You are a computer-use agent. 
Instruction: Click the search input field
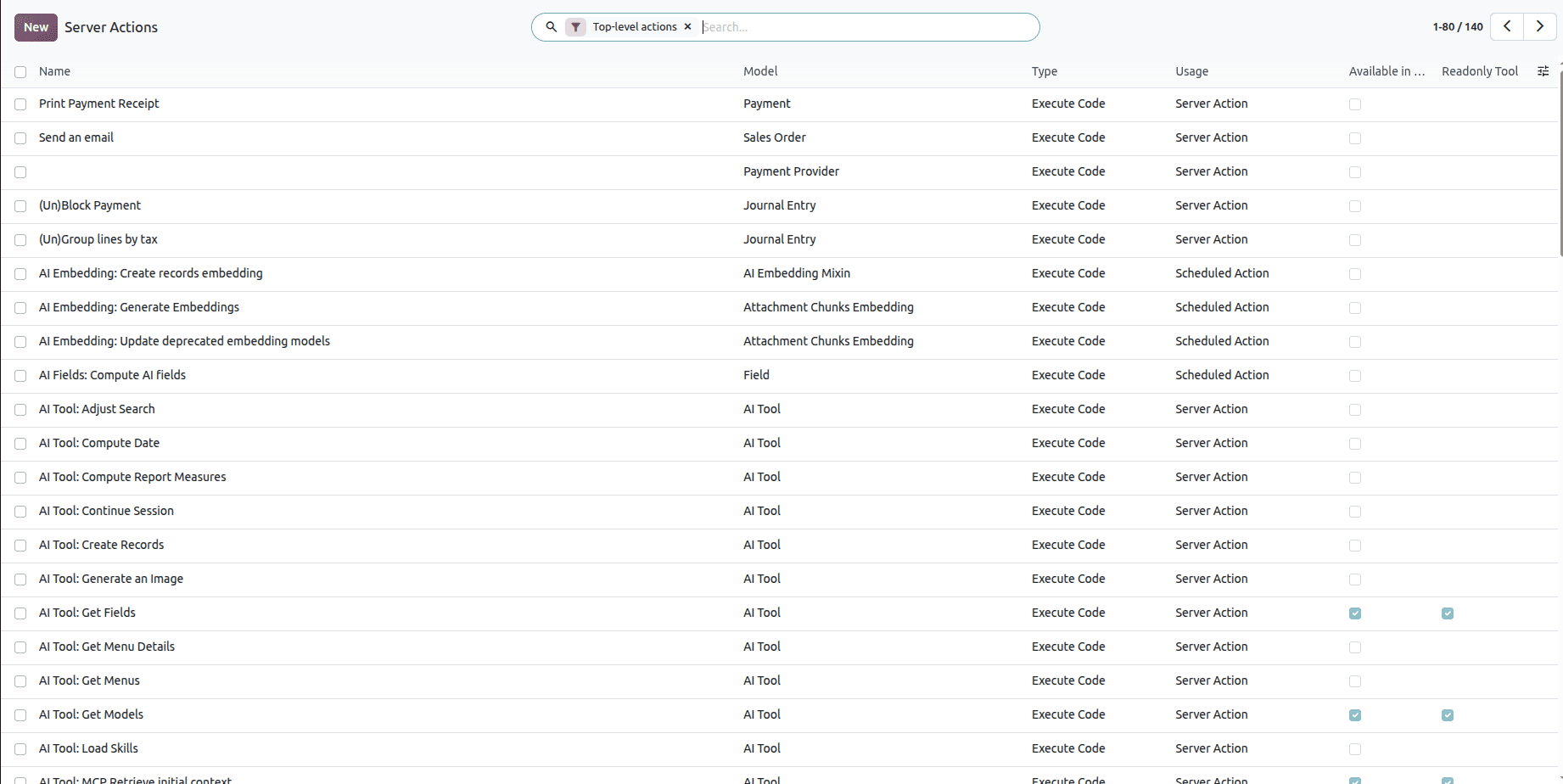tap(866, 27)
